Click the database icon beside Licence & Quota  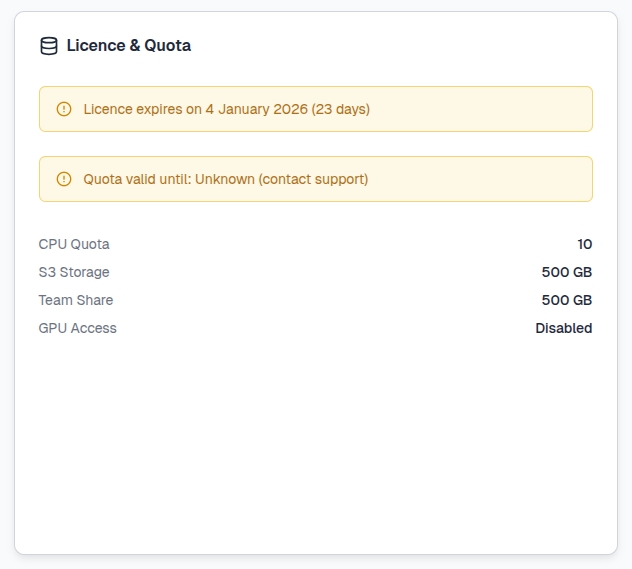48,46
